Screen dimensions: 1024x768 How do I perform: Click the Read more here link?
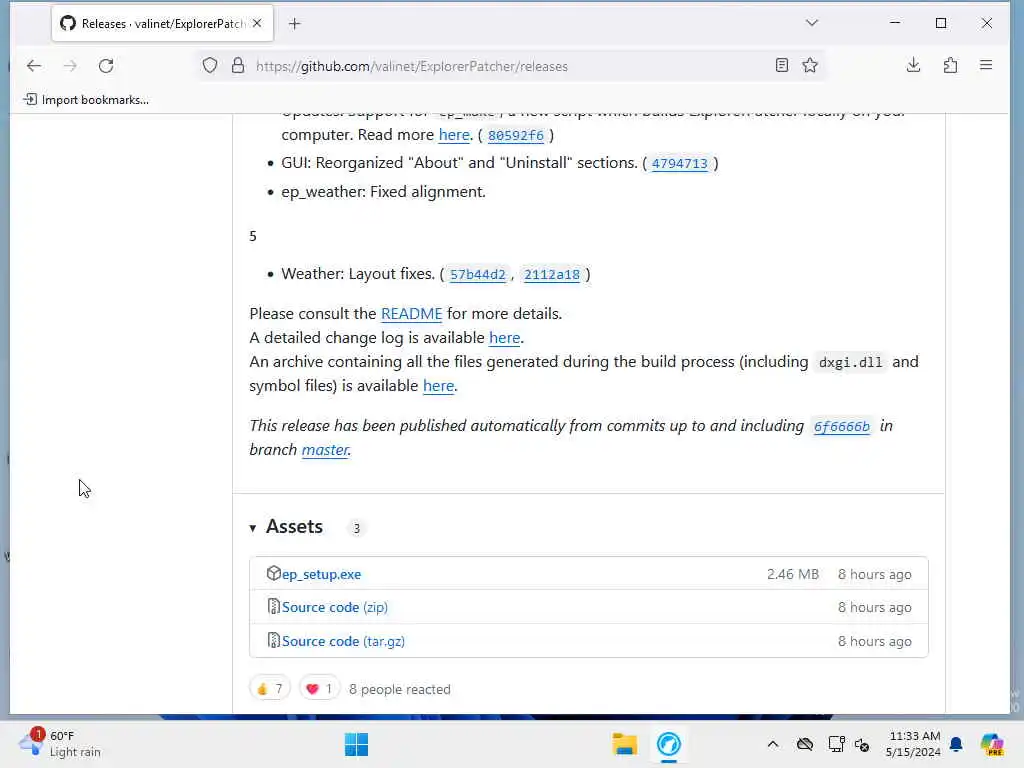tap(454, 135)
